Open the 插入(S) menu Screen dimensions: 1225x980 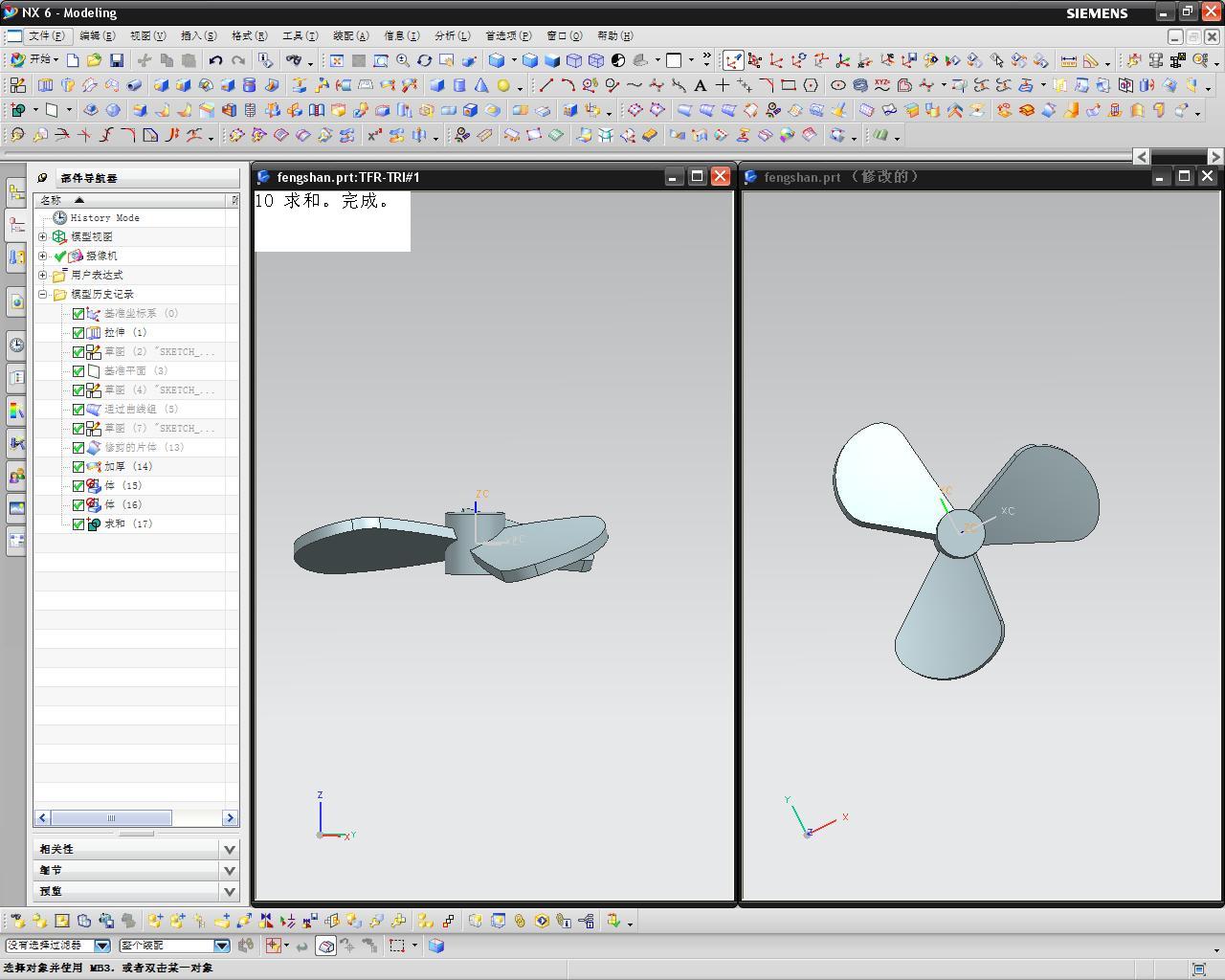(198, 35)
